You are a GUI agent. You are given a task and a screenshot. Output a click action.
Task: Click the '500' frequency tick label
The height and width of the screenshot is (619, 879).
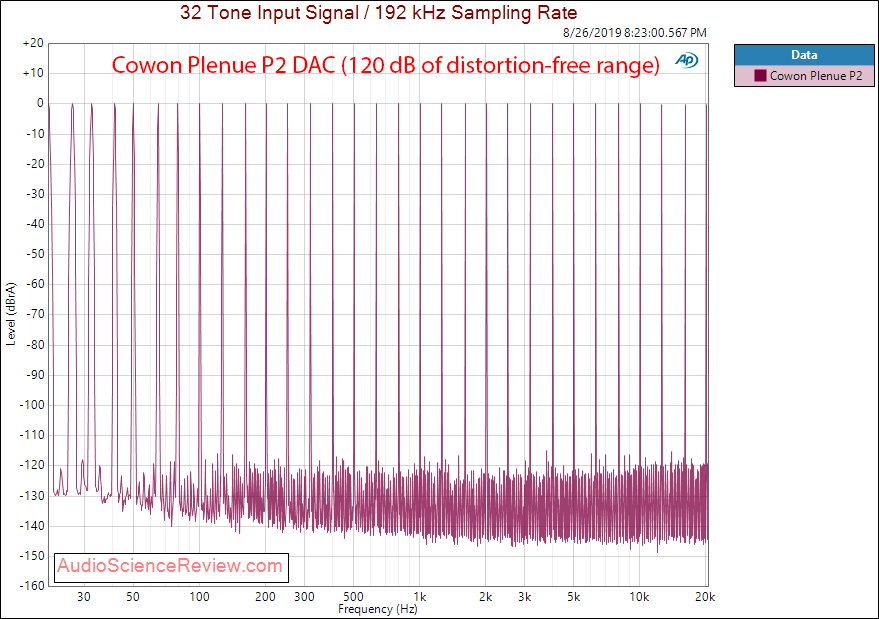(x=353, y=597)
